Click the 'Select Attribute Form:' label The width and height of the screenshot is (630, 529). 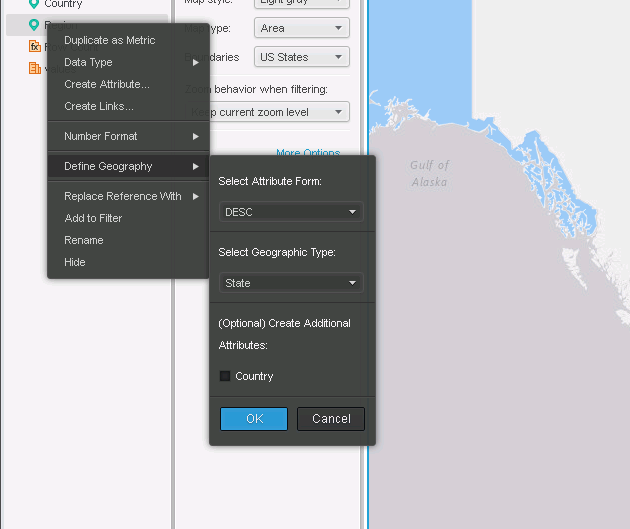(x=270, y=181)
